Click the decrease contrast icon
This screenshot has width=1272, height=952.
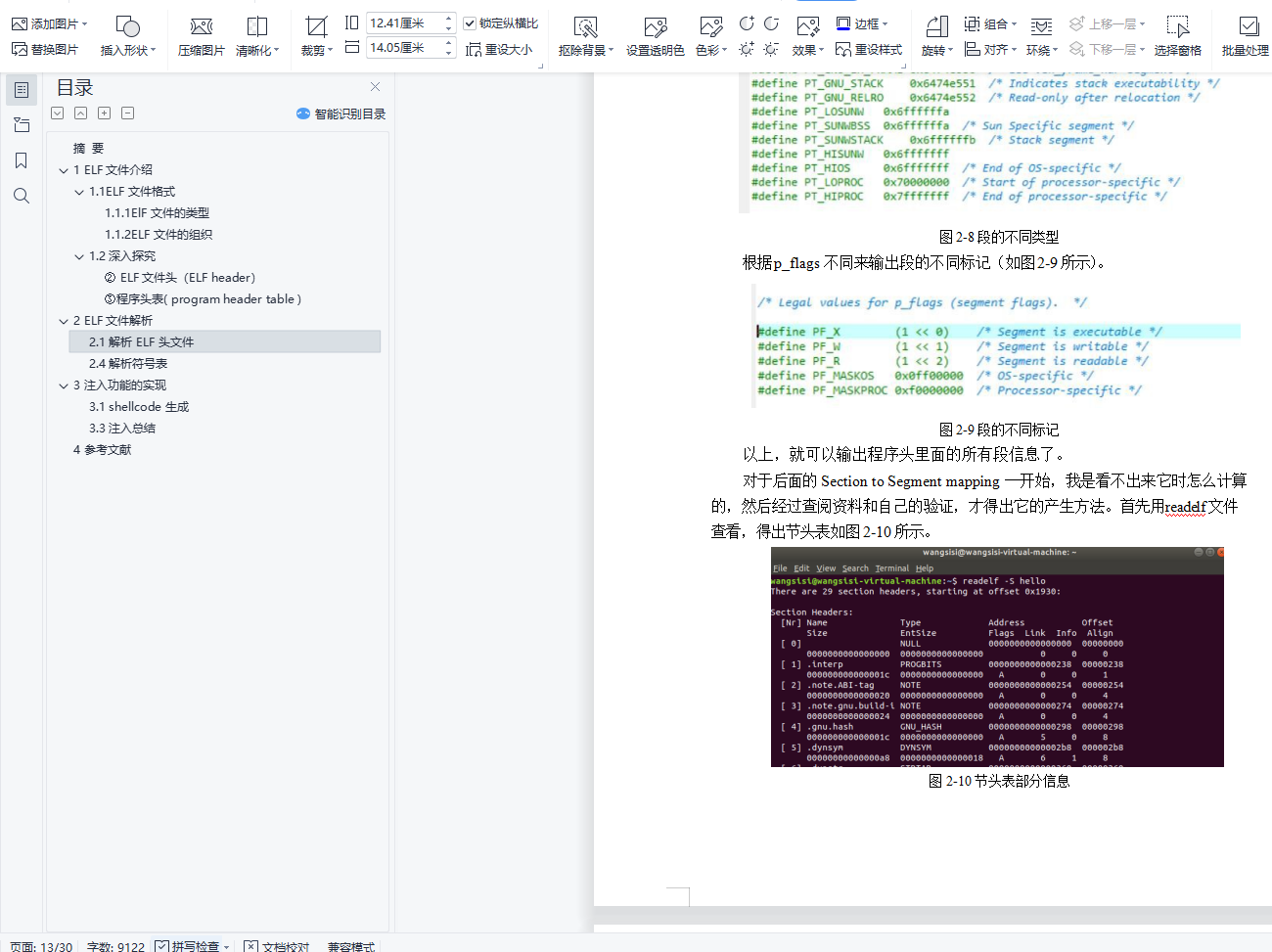(772, 23)
